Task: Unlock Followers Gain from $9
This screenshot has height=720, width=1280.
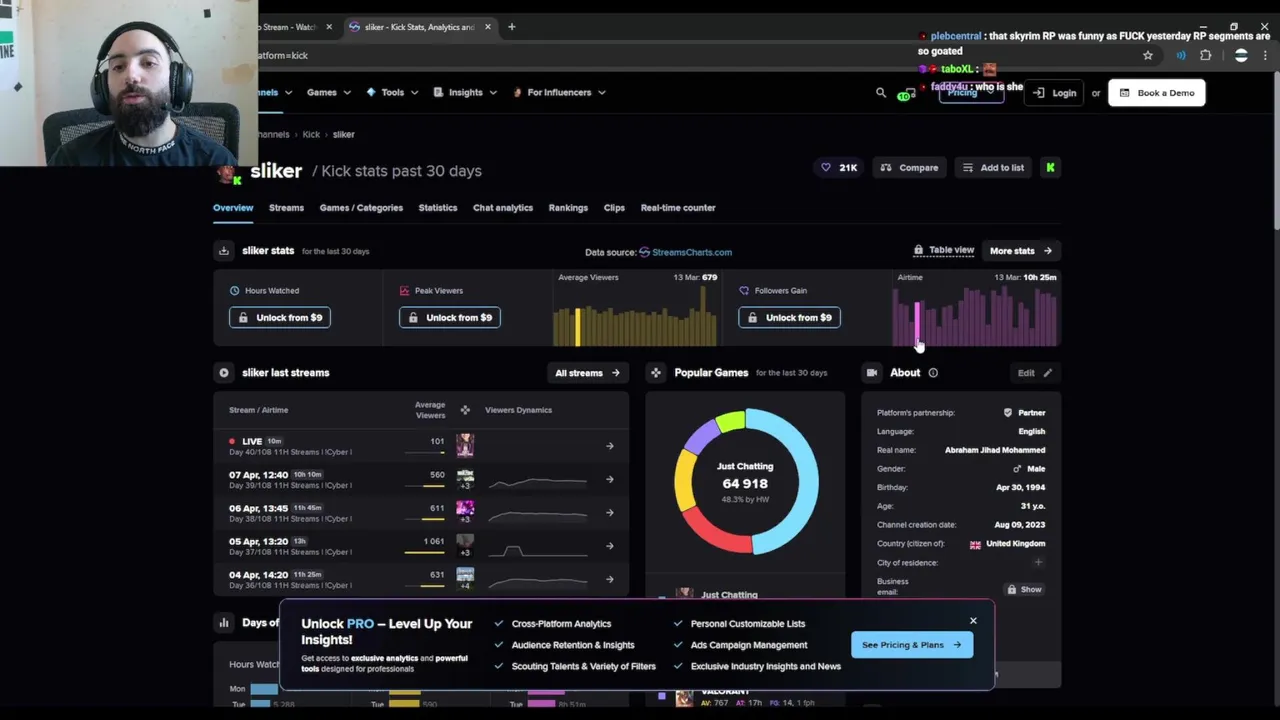Action: click(790, 318)
